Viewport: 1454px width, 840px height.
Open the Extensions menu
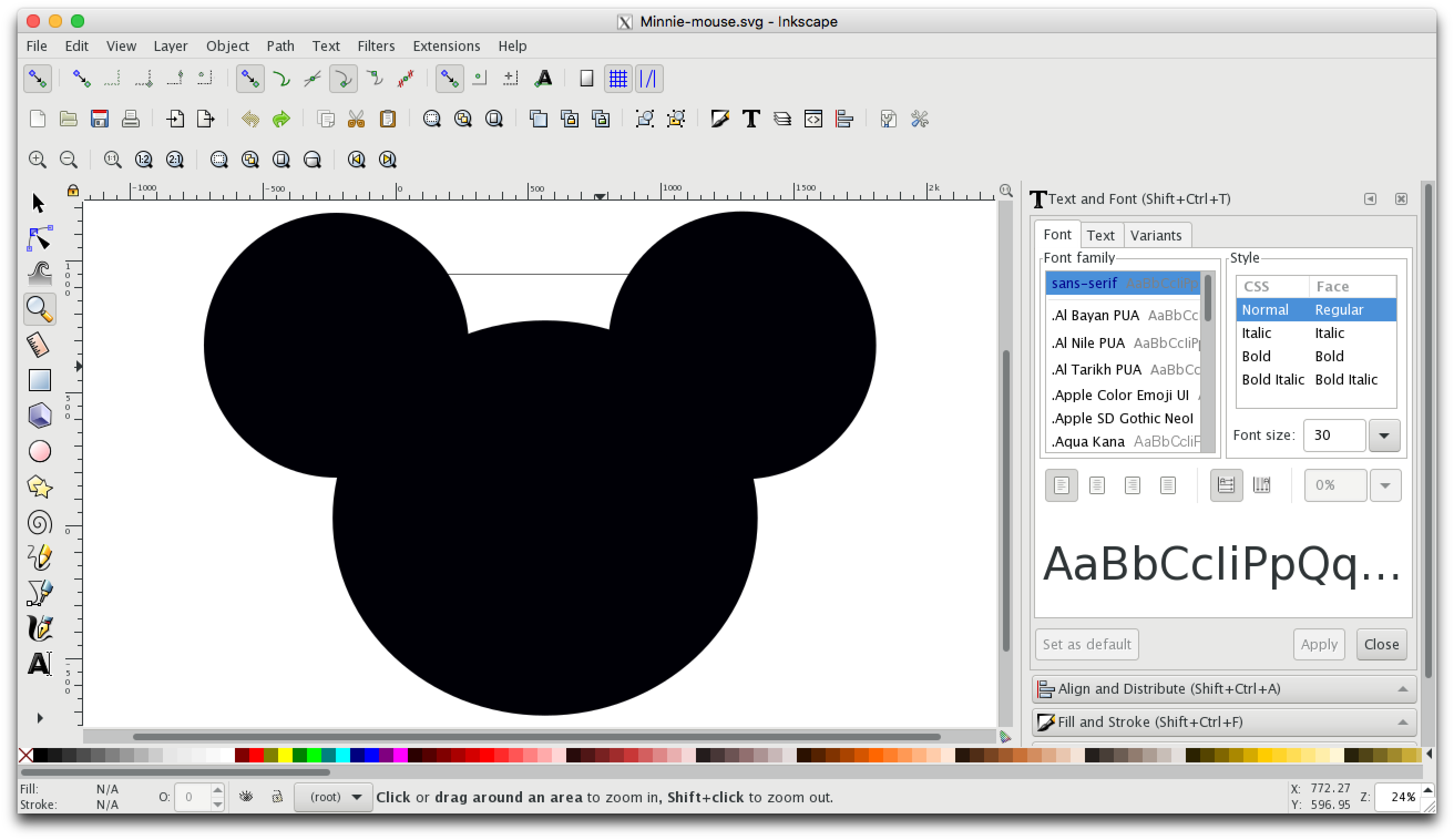446,45
